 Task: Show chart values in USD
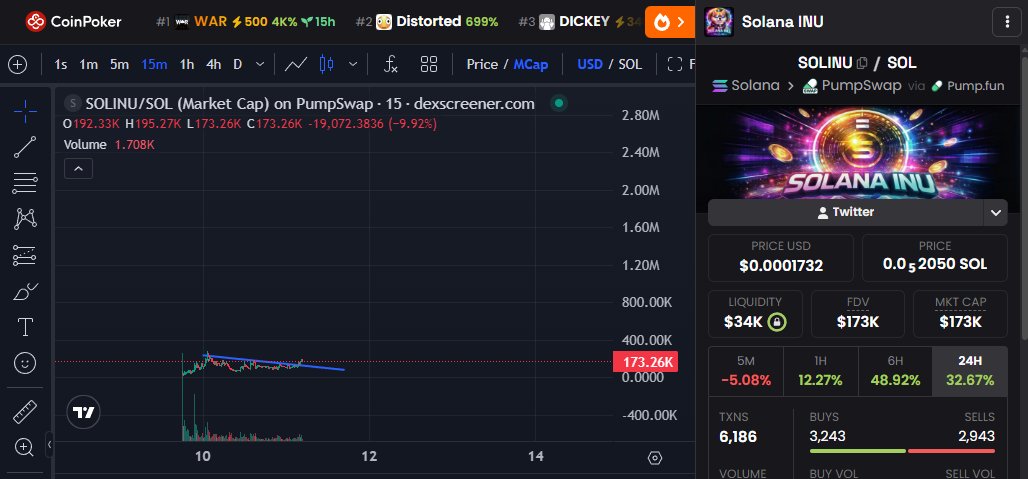pyautogui.click(x=589, y=64)
